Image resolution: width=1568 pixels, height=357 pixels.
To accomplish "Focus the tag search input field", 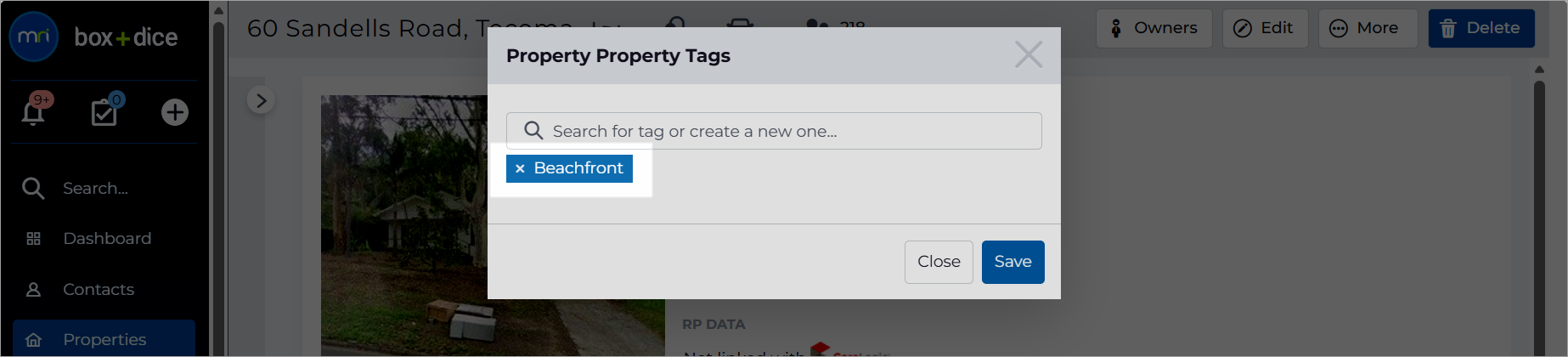I will [774, 131].
